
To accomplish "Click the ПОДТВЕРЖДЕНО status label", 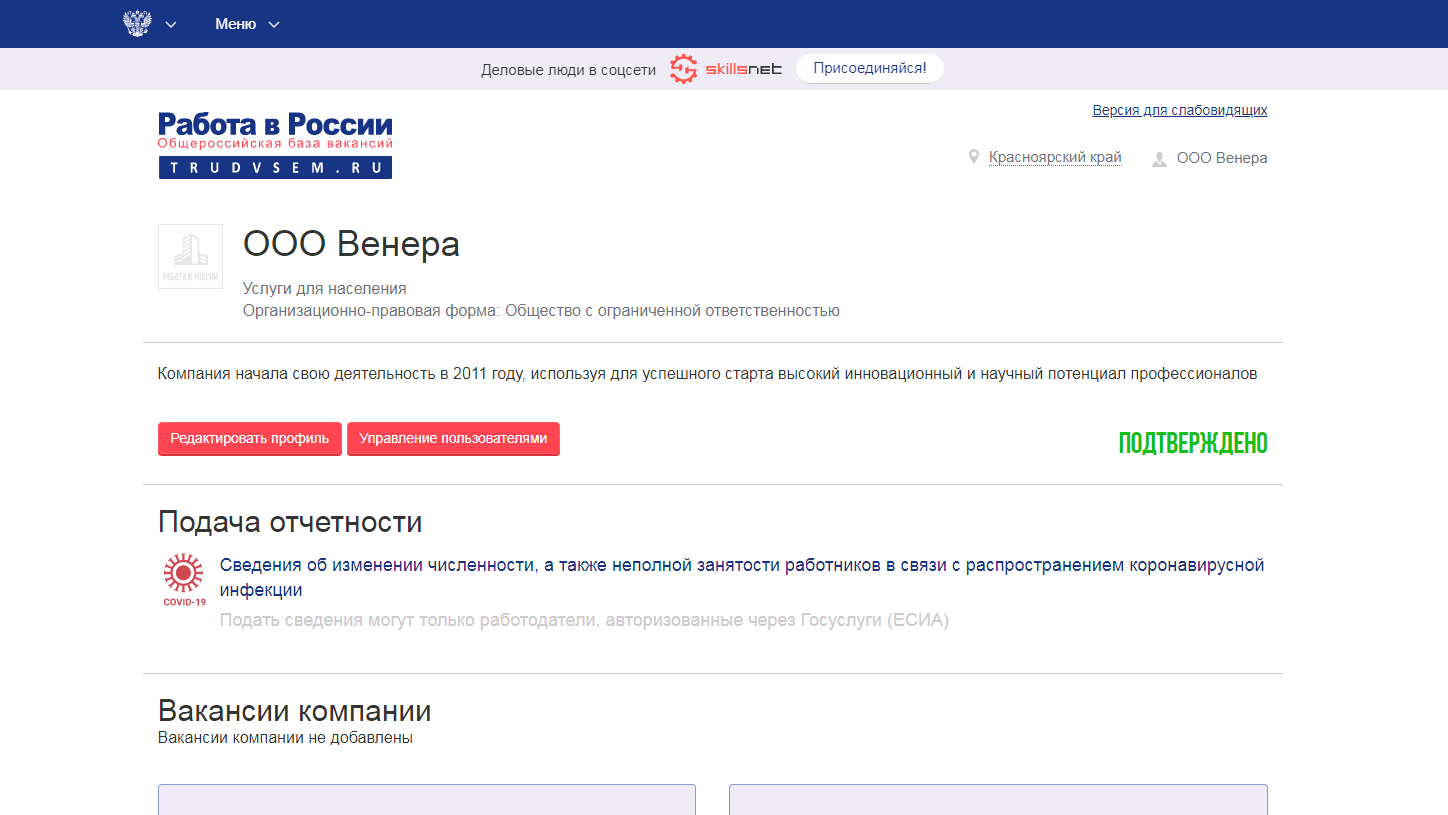I will tap(1193, 443).
